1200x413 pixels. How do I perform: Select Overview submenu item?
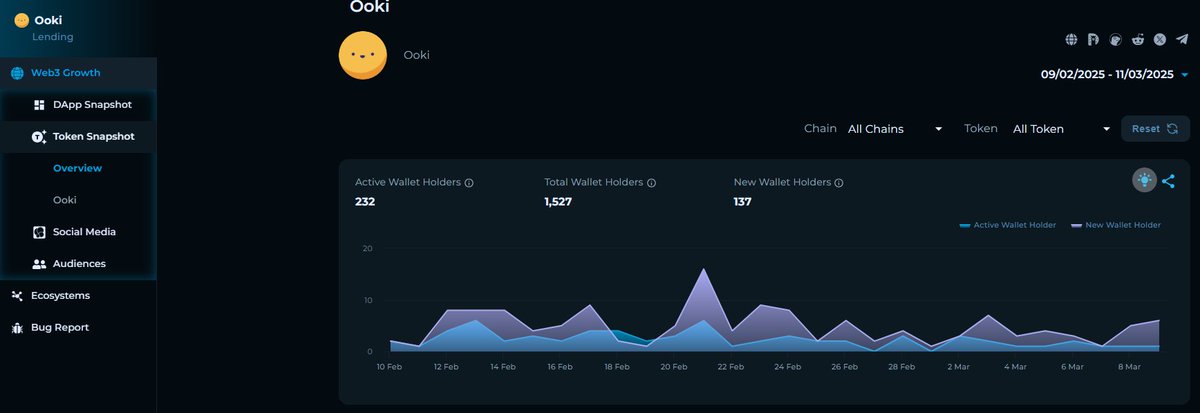(77, 168)
